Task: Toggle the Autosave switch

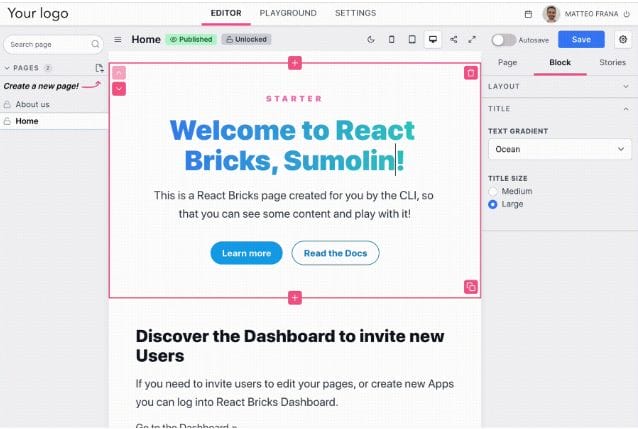Action: (x=503, y=40)
